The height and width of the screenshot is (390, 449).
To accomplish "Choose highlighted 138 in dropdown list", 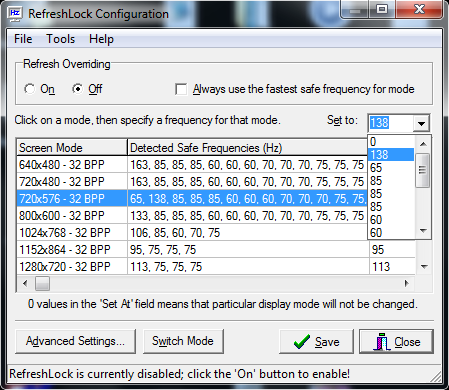I will coord(391,155).
